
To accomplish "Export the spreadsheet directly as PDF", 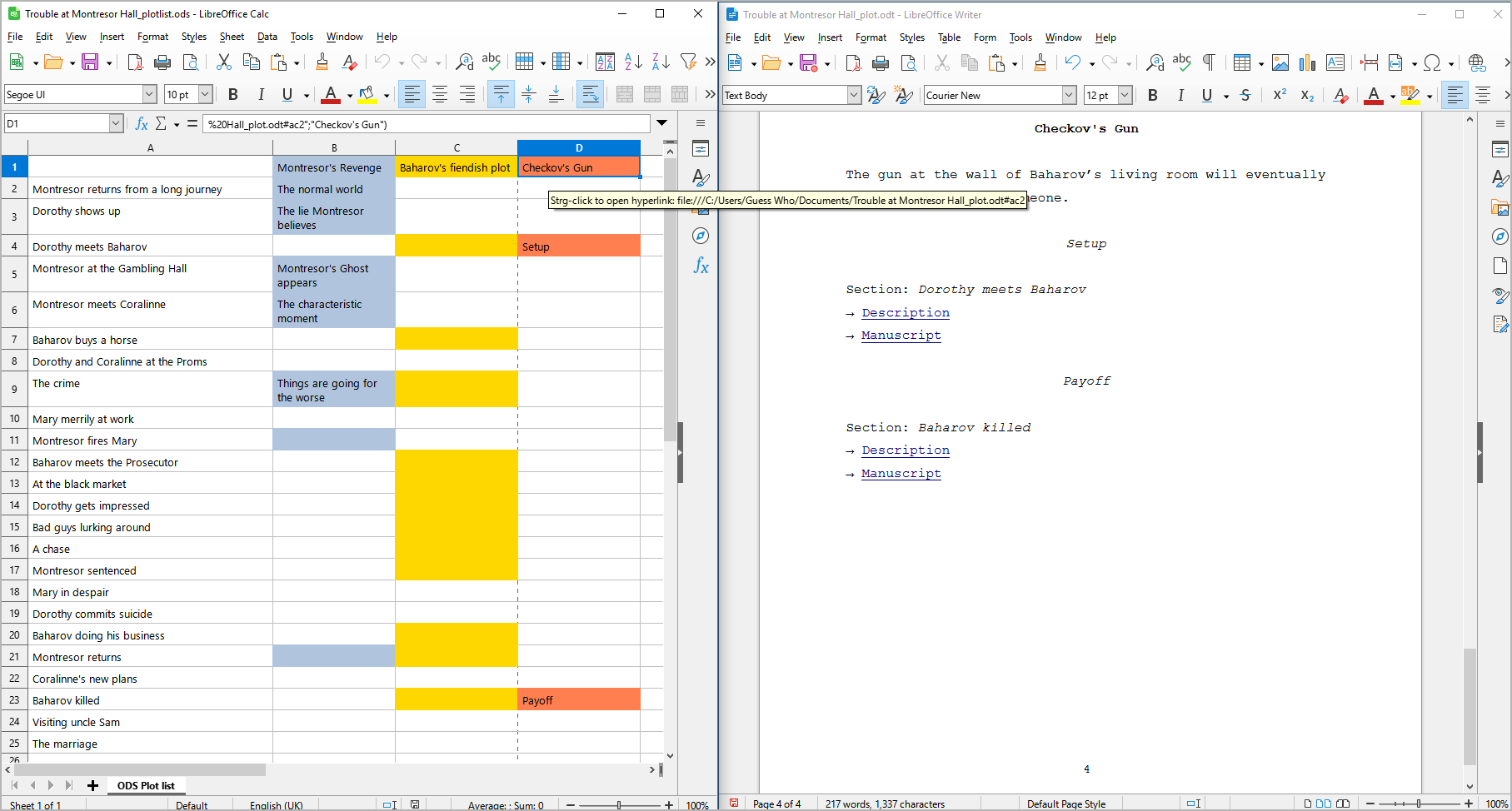I will 134,62.
